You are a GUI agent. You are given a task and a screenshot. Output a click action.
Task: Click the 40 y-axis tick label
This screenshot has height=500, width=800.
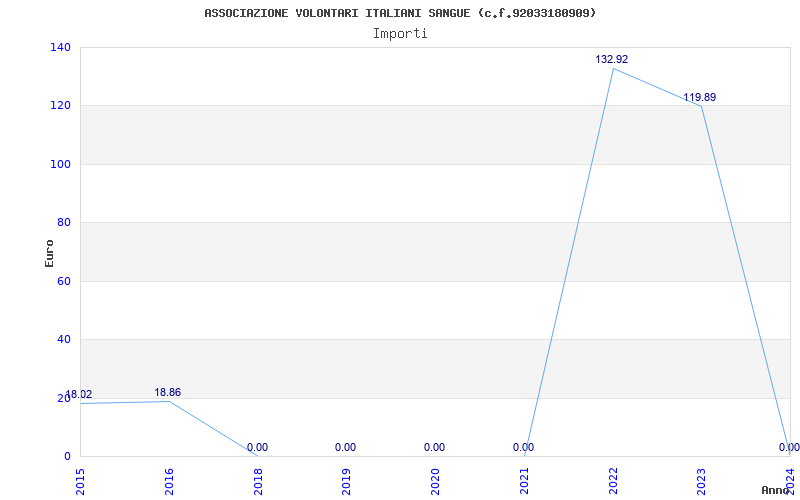(x=64, y=339)
